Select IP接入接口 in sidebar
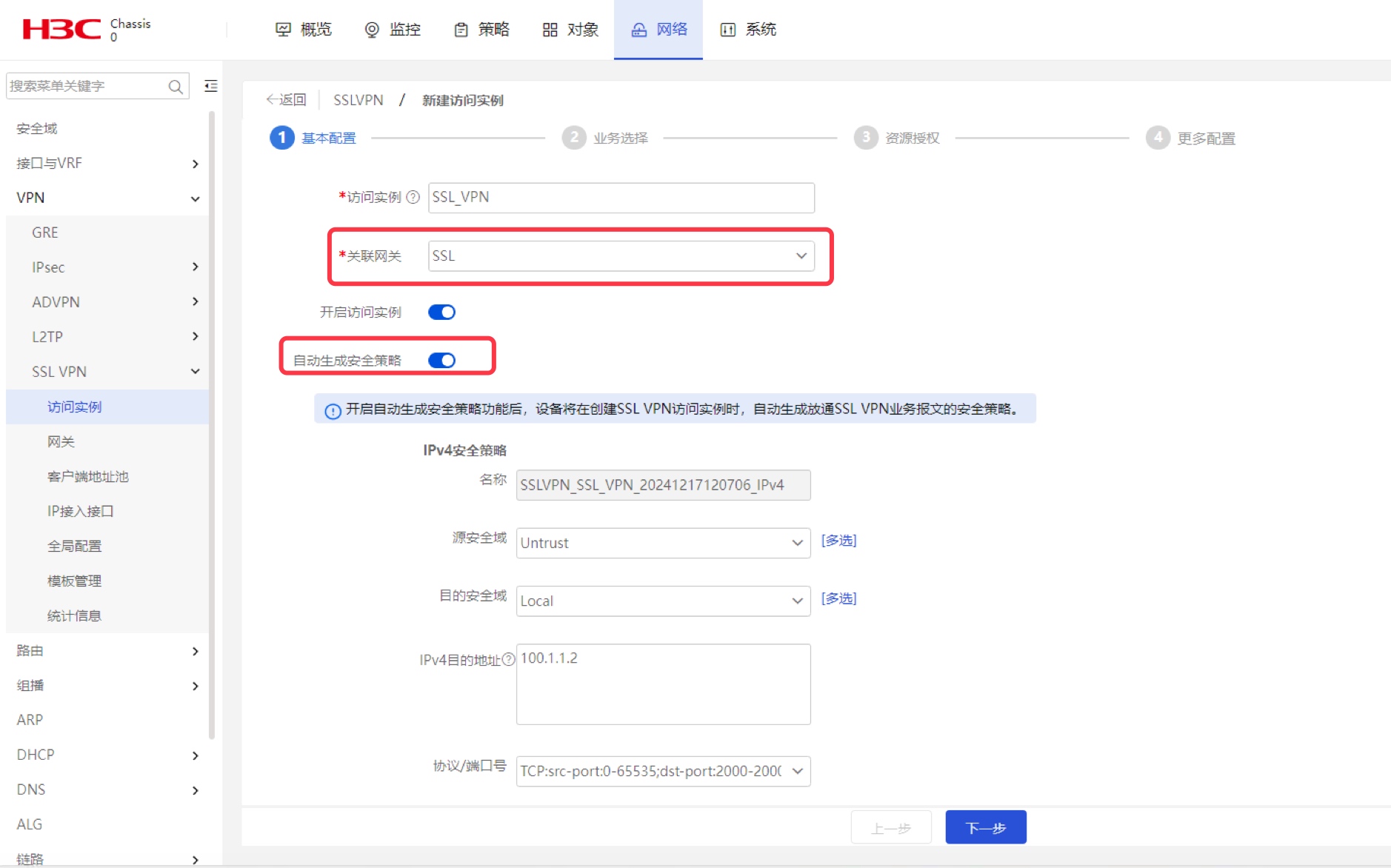 click(x=108, y=511)
